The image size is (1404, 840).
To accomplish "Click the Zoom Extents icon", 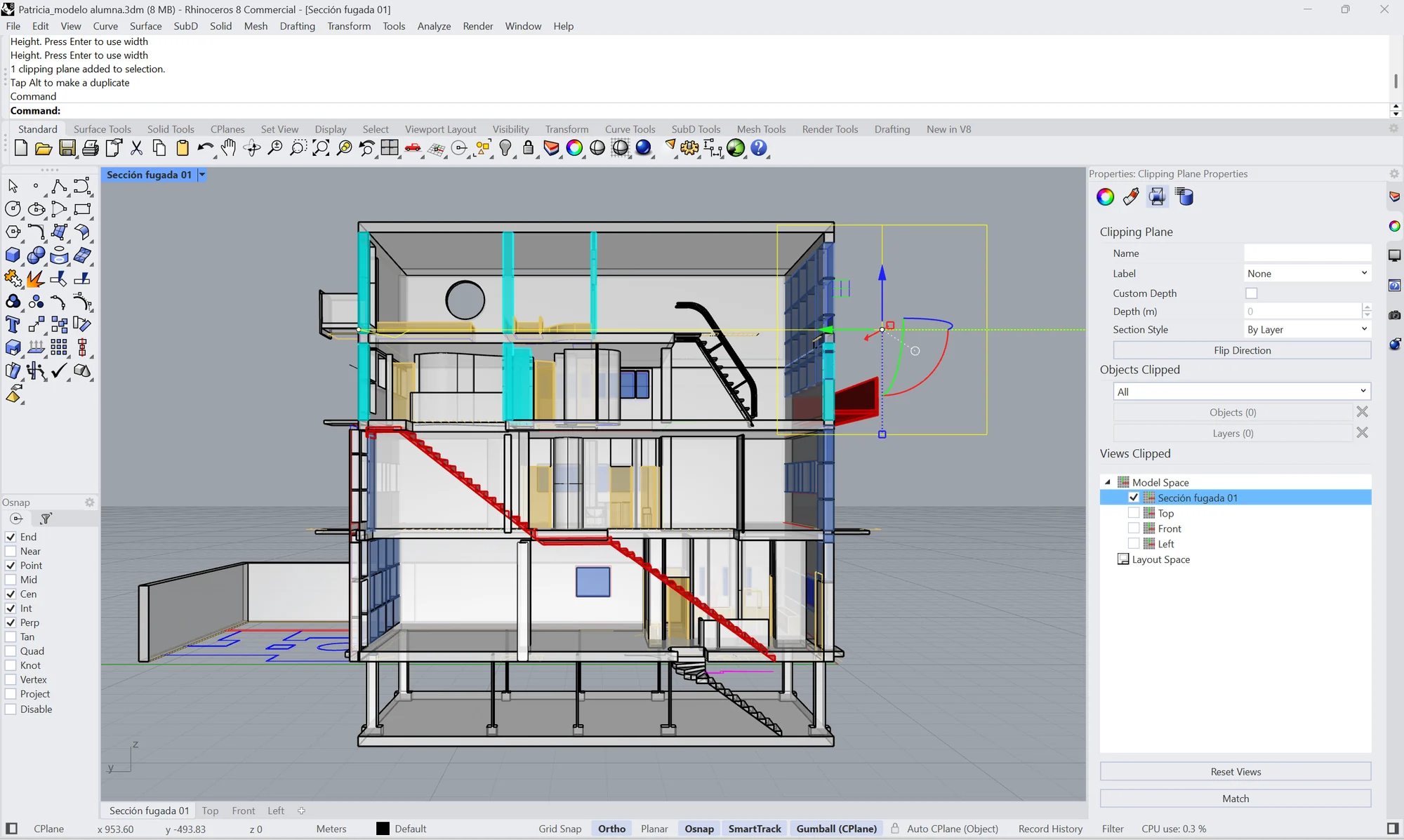I will [321, 148].
